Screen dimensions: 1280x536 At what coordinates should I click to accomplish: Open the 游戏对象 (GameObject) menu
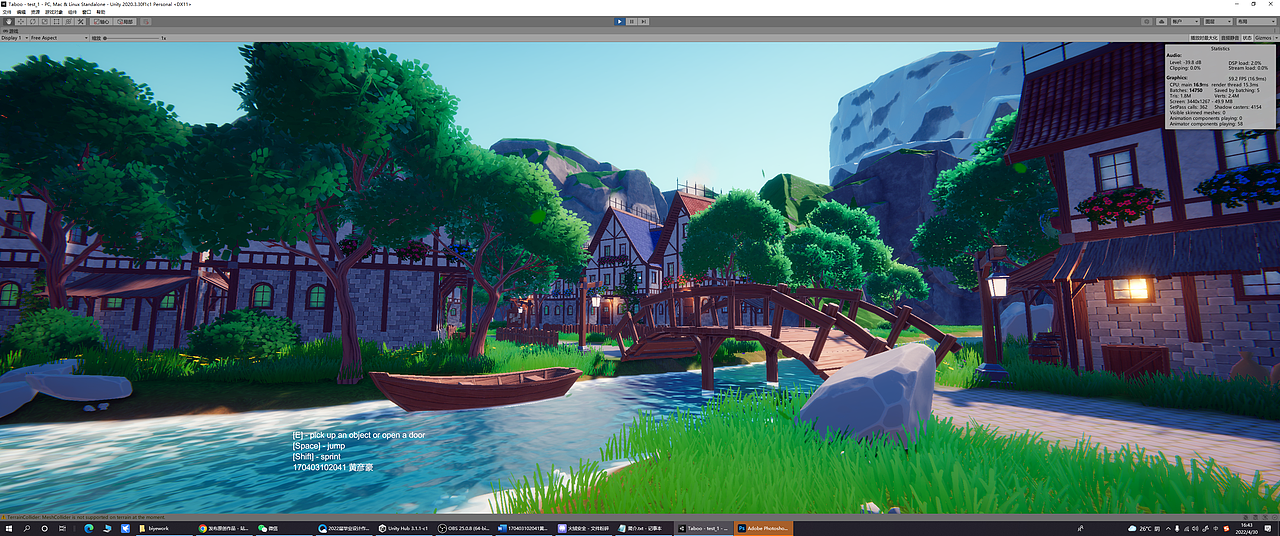[54, 12]
